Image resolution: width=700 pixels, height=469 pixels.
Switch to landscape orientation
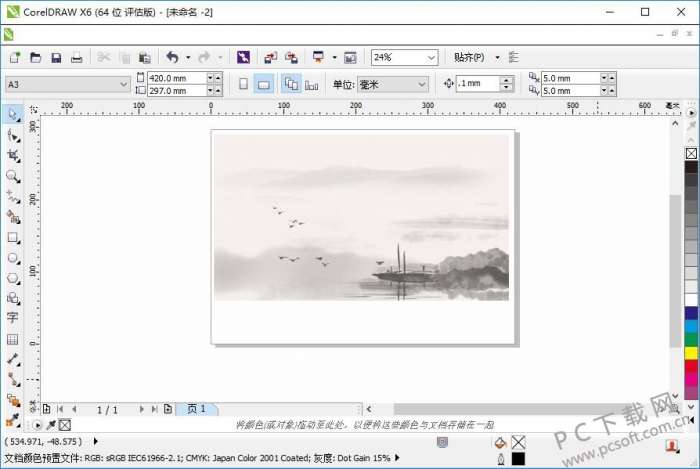click(x=264, y=84)
